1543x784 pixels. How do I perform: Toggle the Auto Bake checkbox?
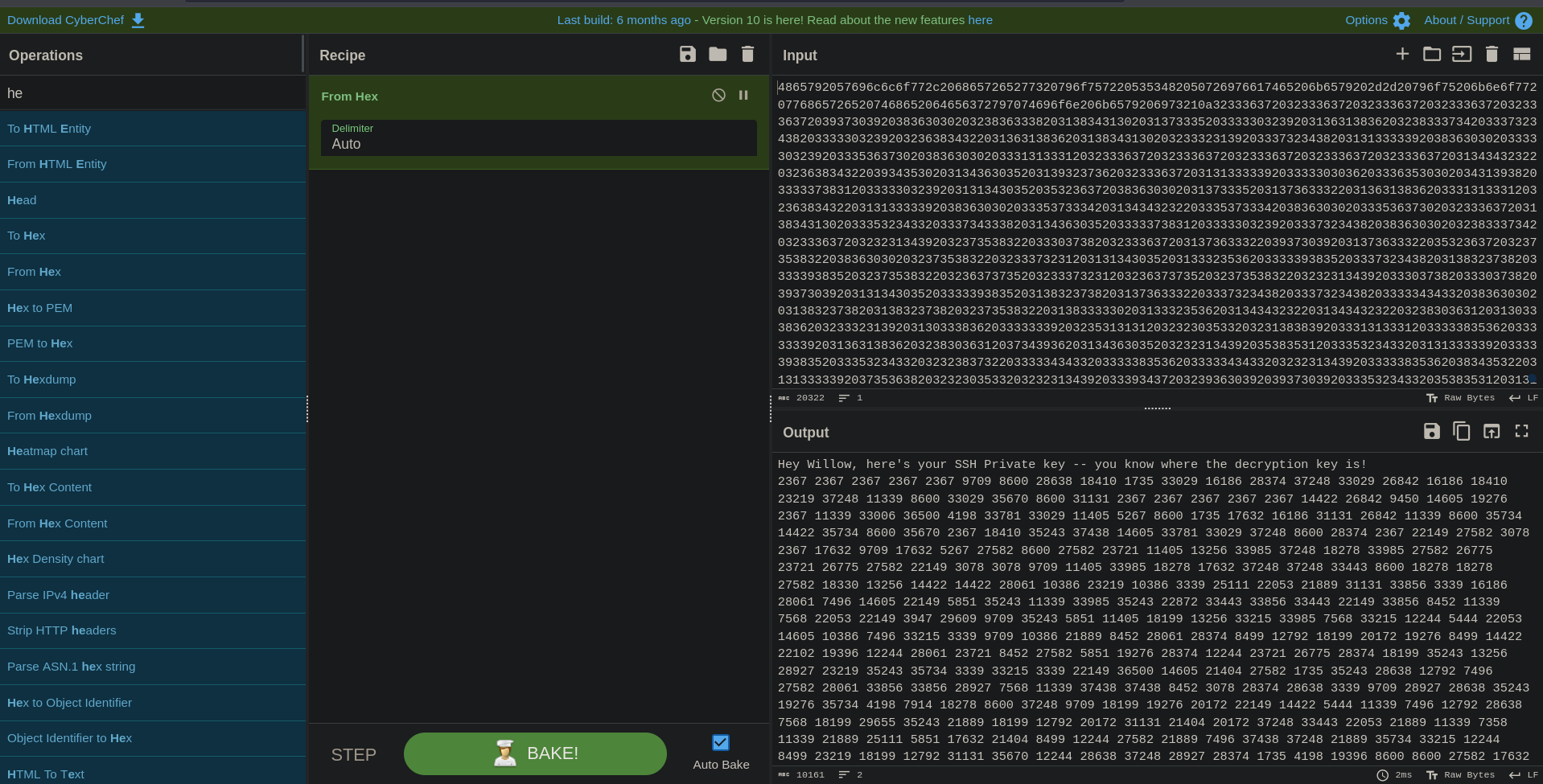[721, 742]
